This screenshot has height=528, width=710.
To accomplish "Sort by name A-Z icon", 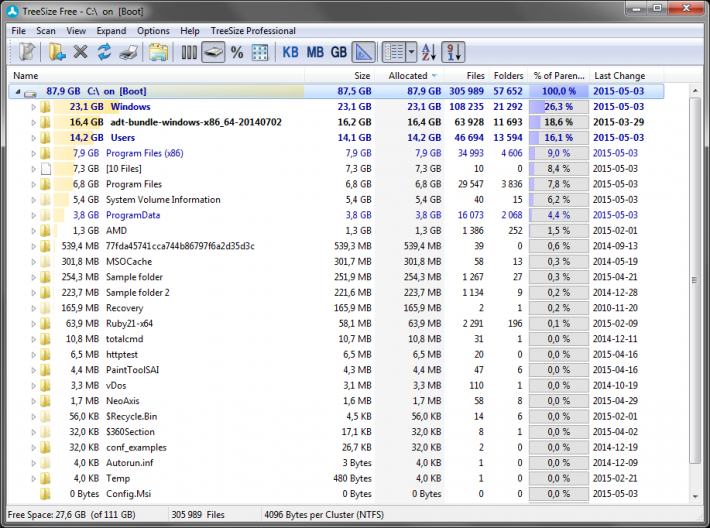I will click(429, 52).
